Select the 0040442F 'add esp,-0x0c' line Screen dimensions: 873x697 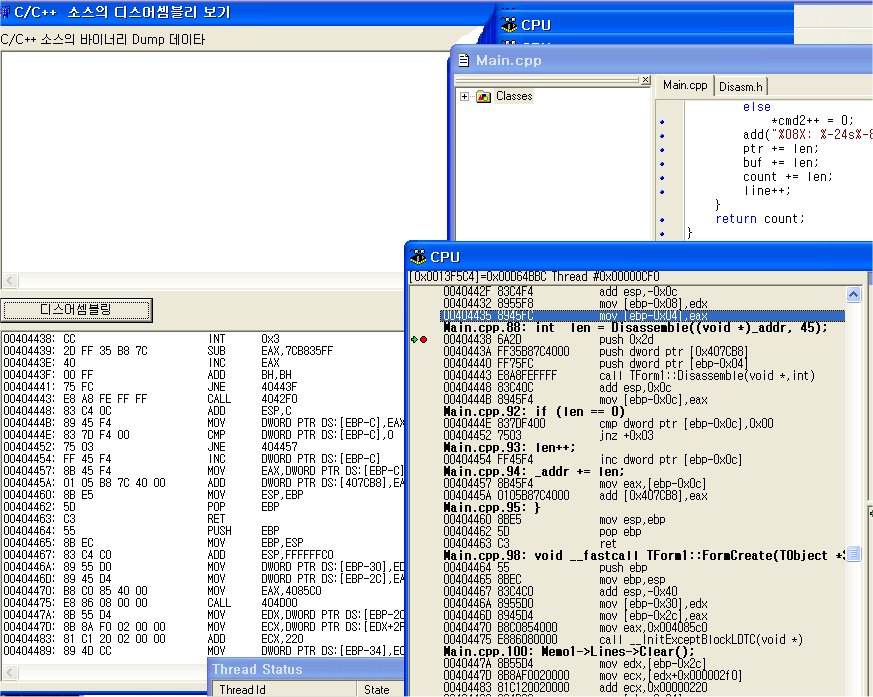(x=560, y=292)
